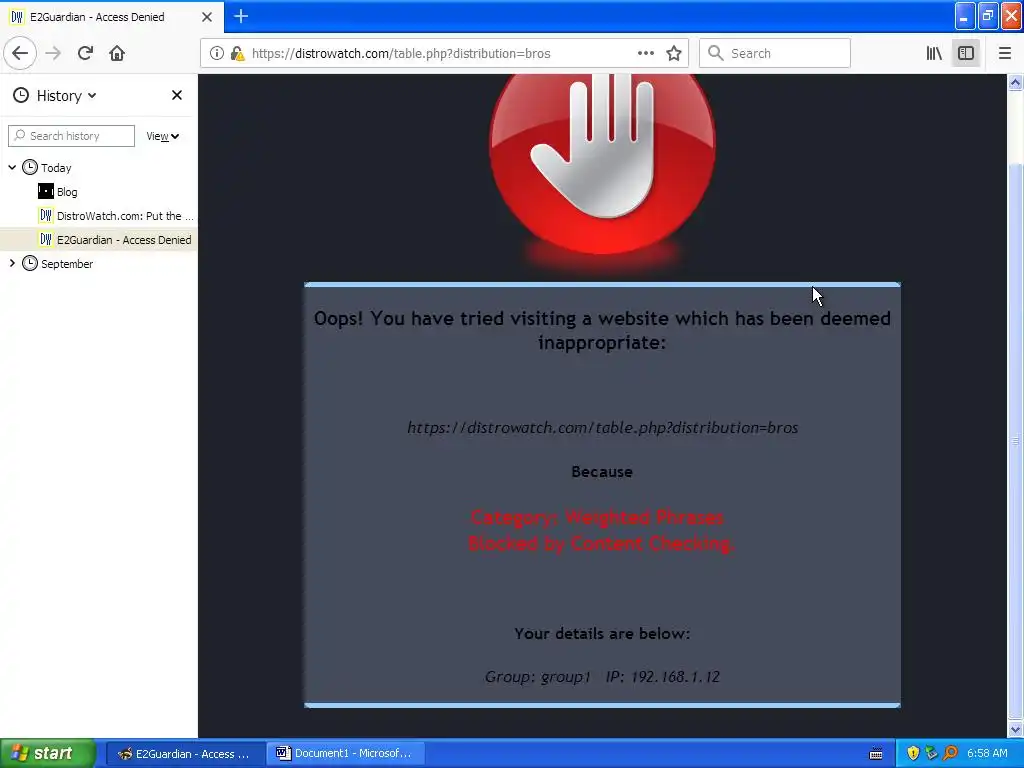
Task: Select E2Guardian - Access Denied history entry
Action: tap(99, 240)
